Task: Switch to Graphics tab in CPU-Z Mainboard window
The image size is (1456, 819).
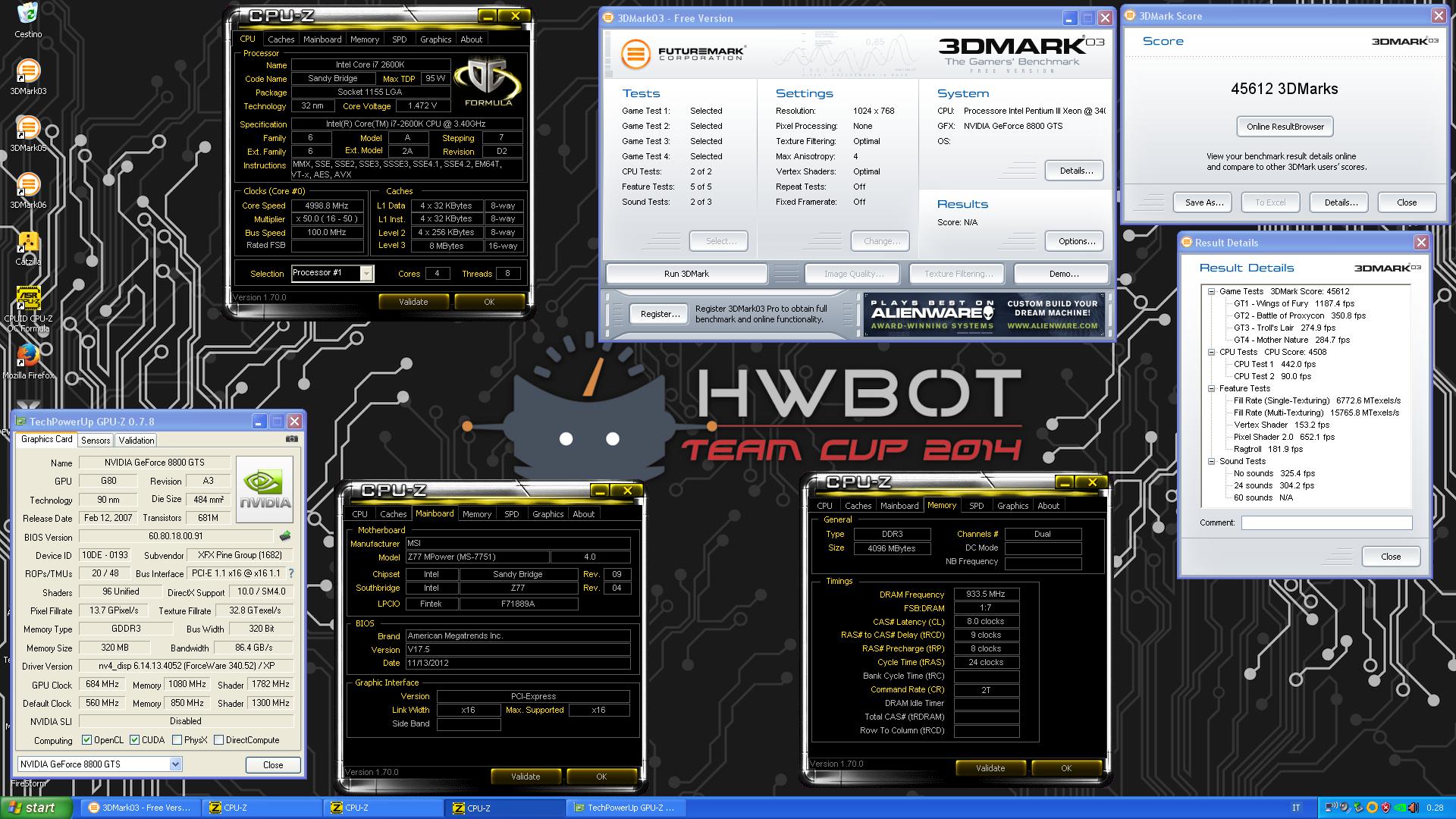Action: point(548,514)
